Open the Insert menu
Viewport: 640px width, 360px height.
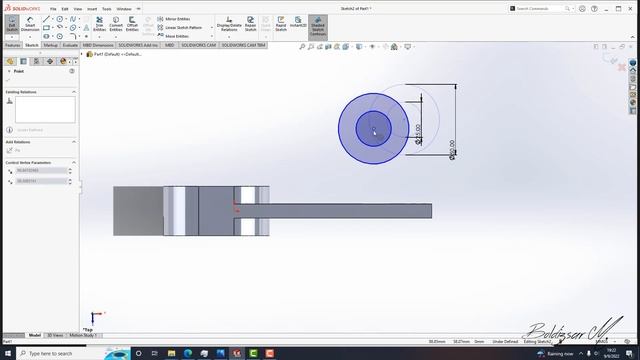[x=92, y=9]
